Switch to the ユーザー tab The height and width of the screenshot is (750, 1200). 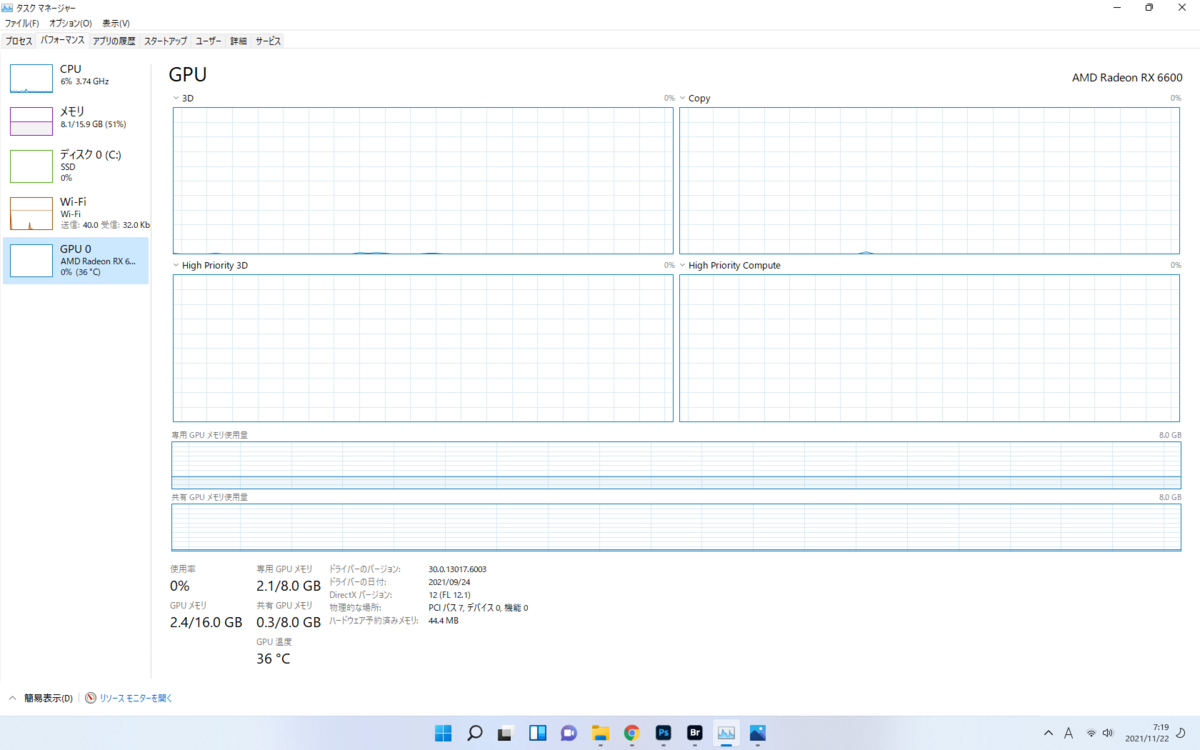(x=209, y=41)
